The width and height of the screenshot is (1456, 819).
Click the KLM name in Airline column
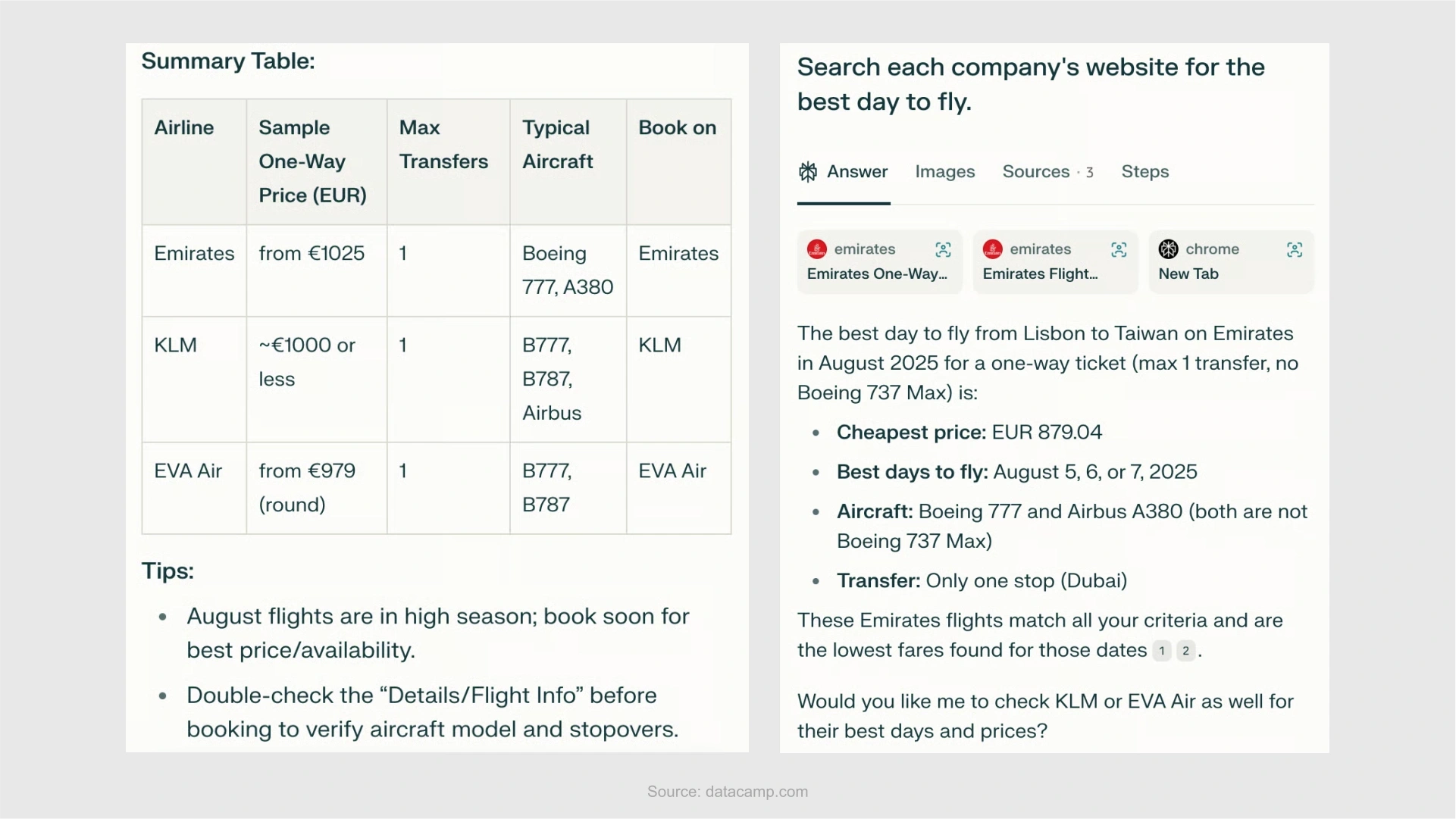pyautogui.click(x=175, y=345)
